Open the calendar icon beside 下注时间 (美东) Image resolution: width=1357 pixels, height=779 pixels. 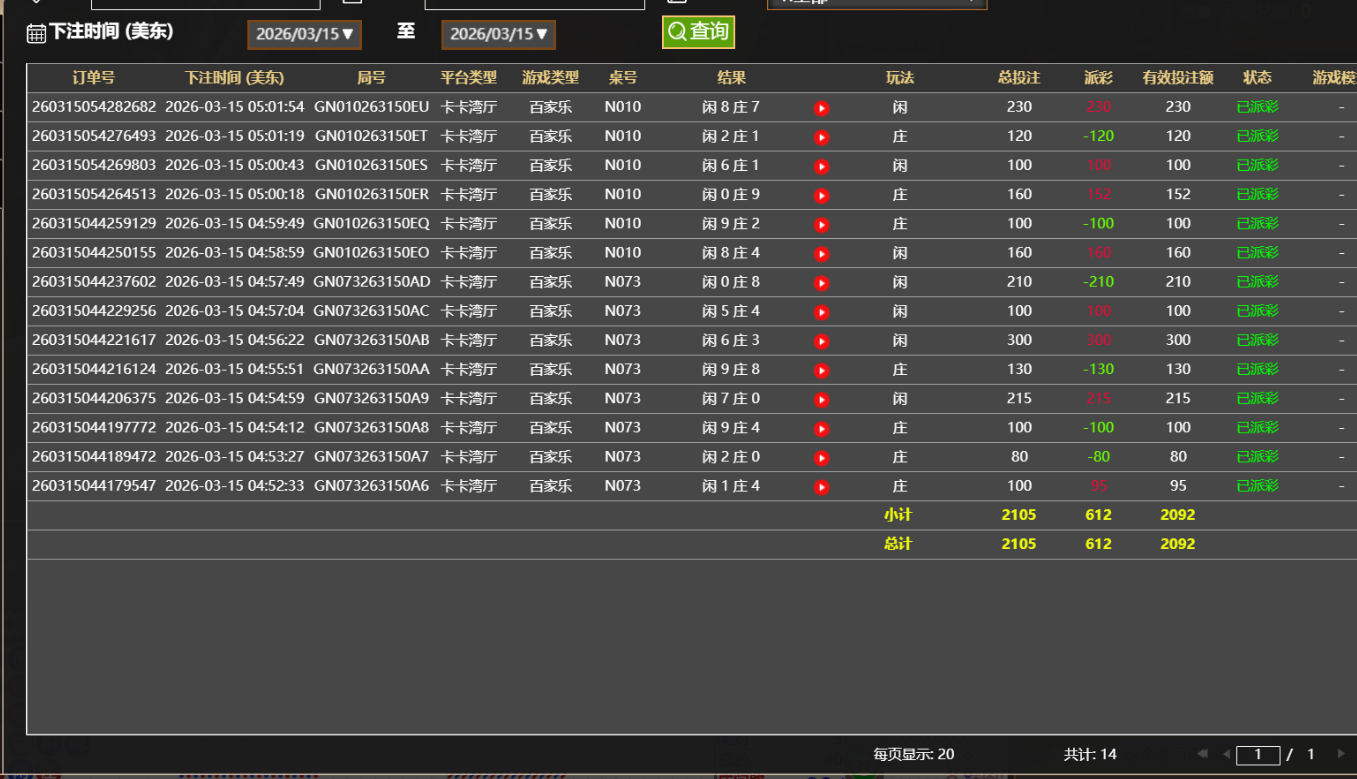34,32
